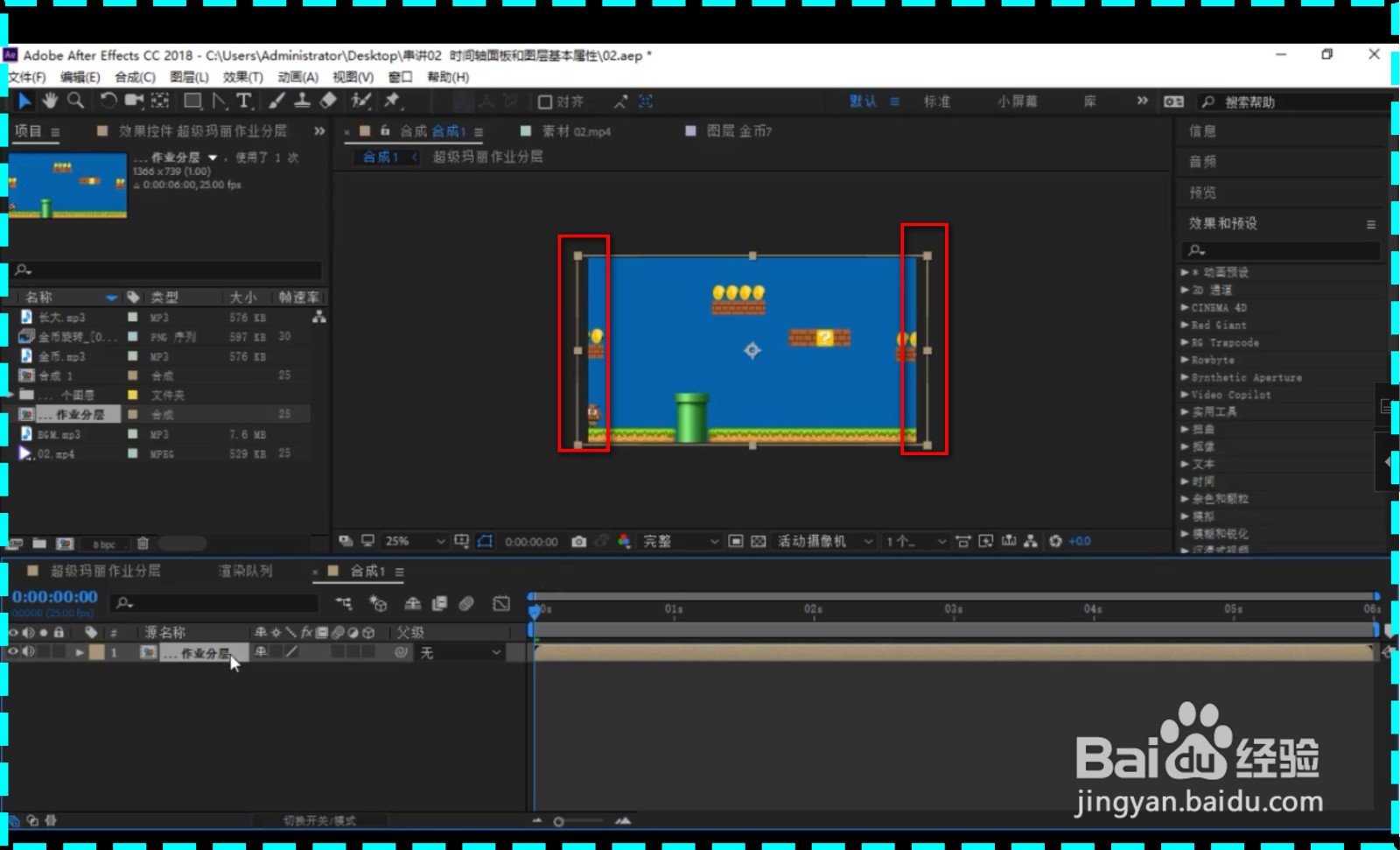Click reset exposure icon in viewer

(1055, 542)
